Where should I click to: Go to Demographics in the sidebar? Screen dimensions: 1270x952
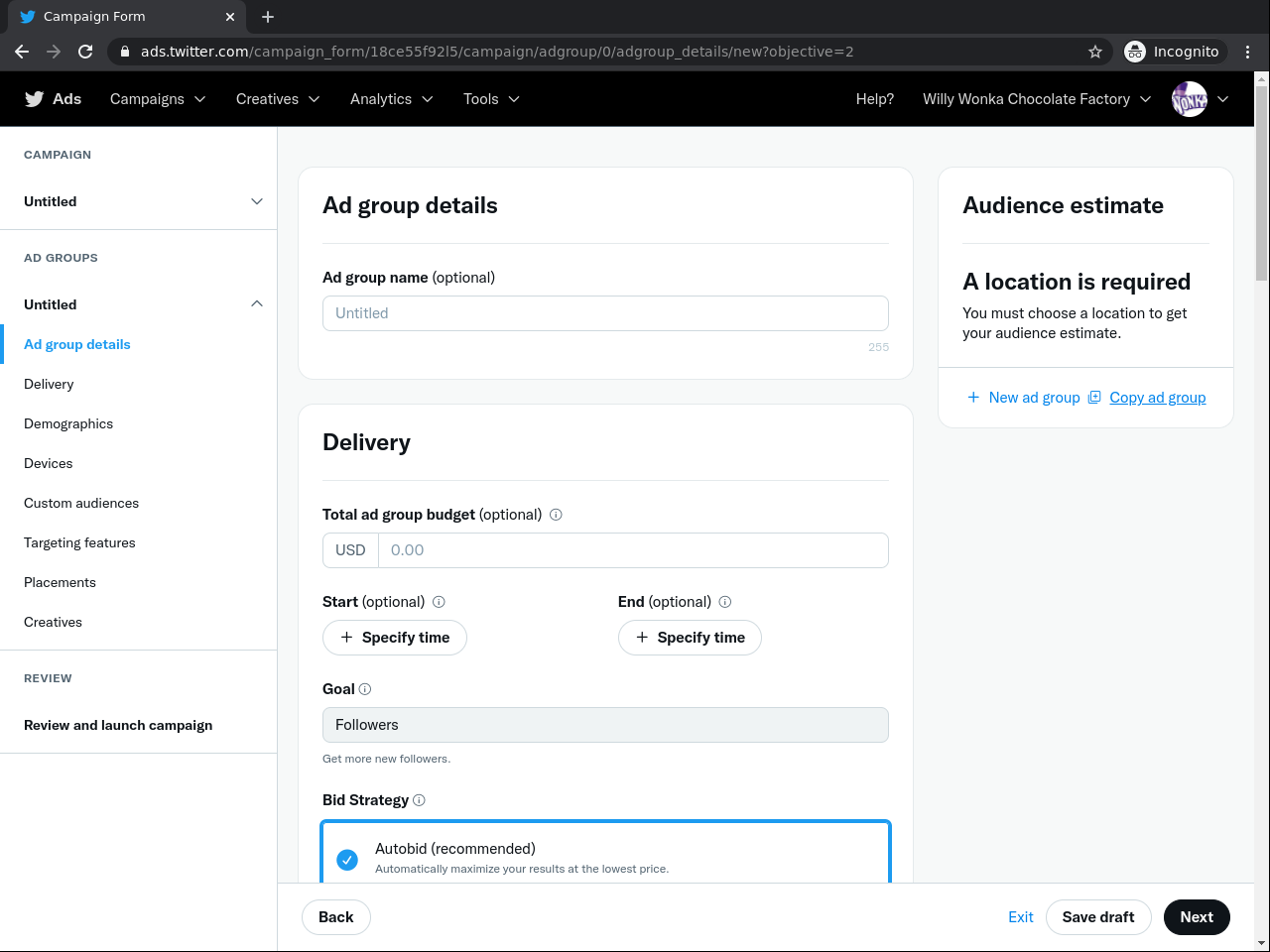click(68, 423)
